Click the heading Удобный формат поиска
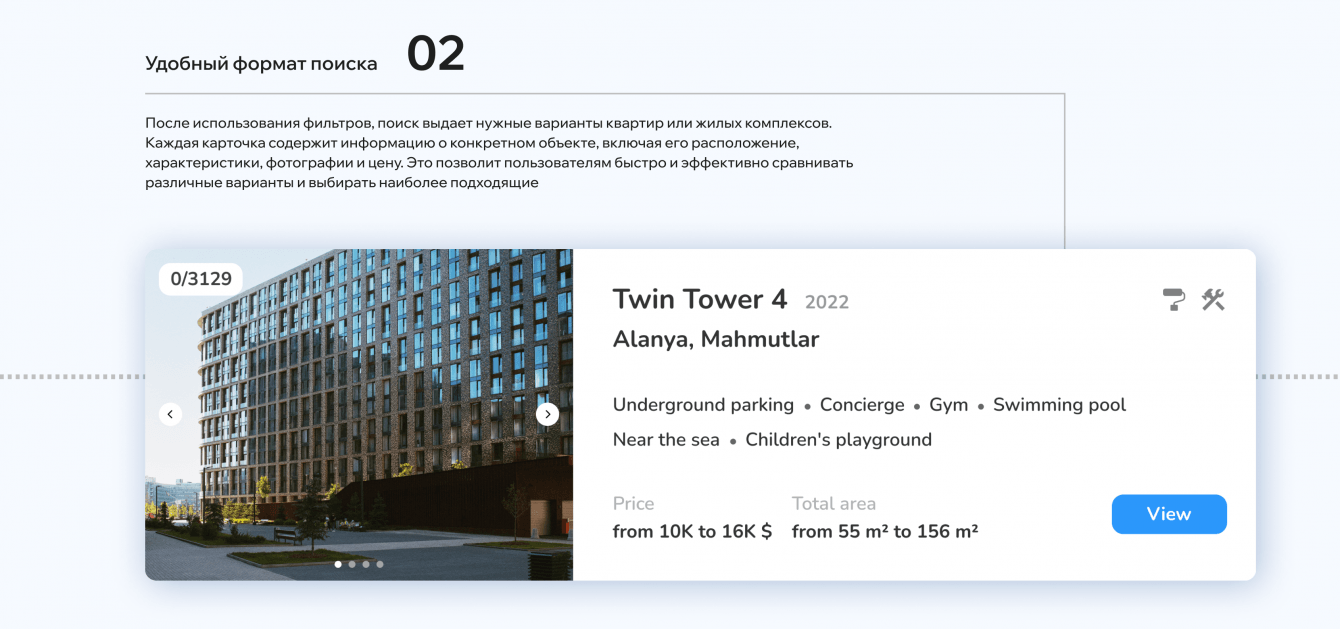 pyautogui.click(x=261, y=64)
